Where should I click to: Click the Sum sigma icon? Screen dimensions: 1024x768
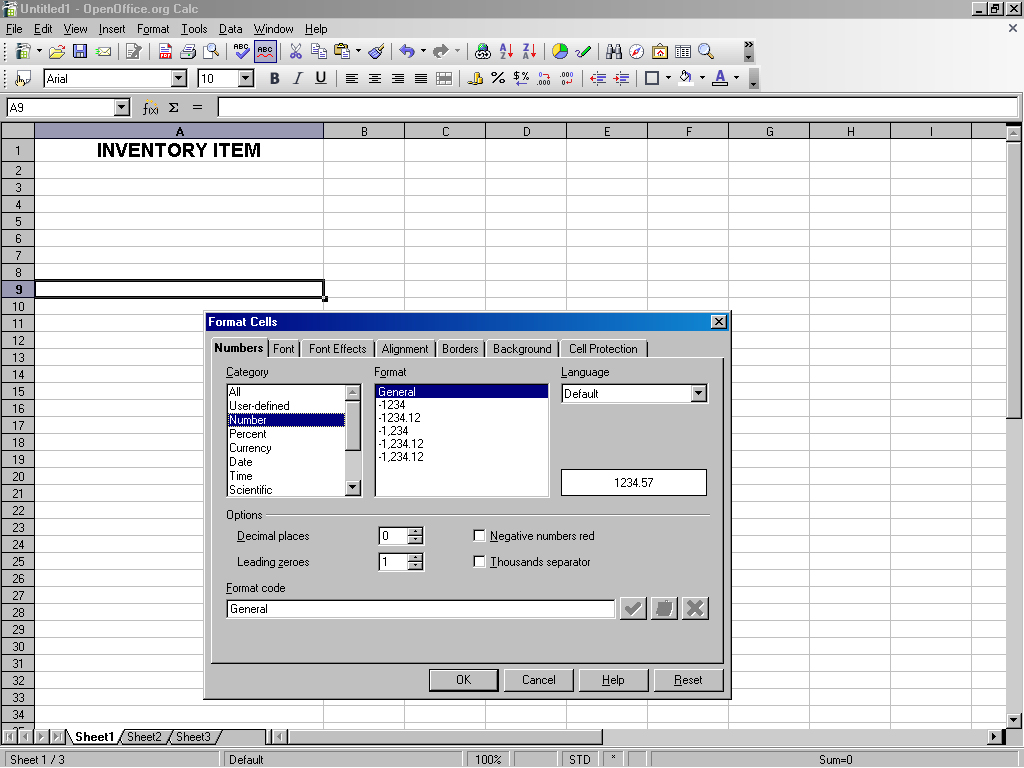174,107
